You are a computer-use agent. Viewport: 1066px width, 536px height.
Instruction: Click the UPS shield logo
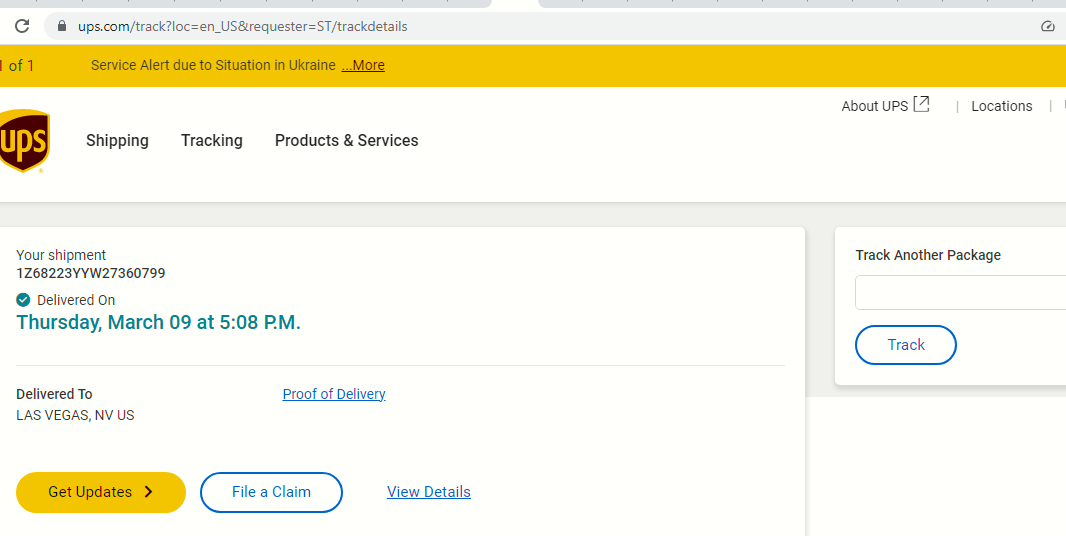click(x=24, y=141)
